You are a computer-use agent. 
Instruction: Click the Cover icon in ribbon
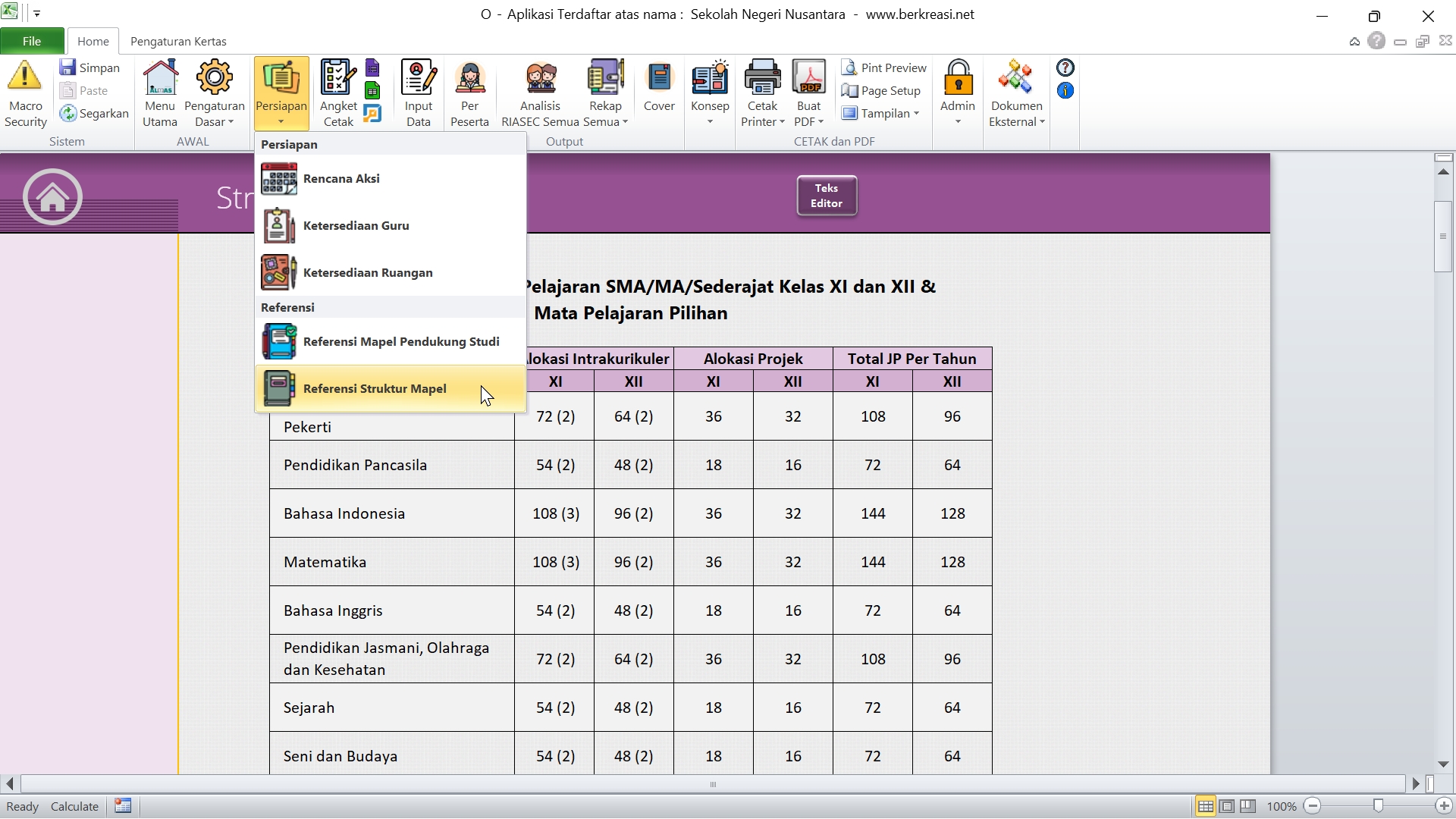click(659, 77)
